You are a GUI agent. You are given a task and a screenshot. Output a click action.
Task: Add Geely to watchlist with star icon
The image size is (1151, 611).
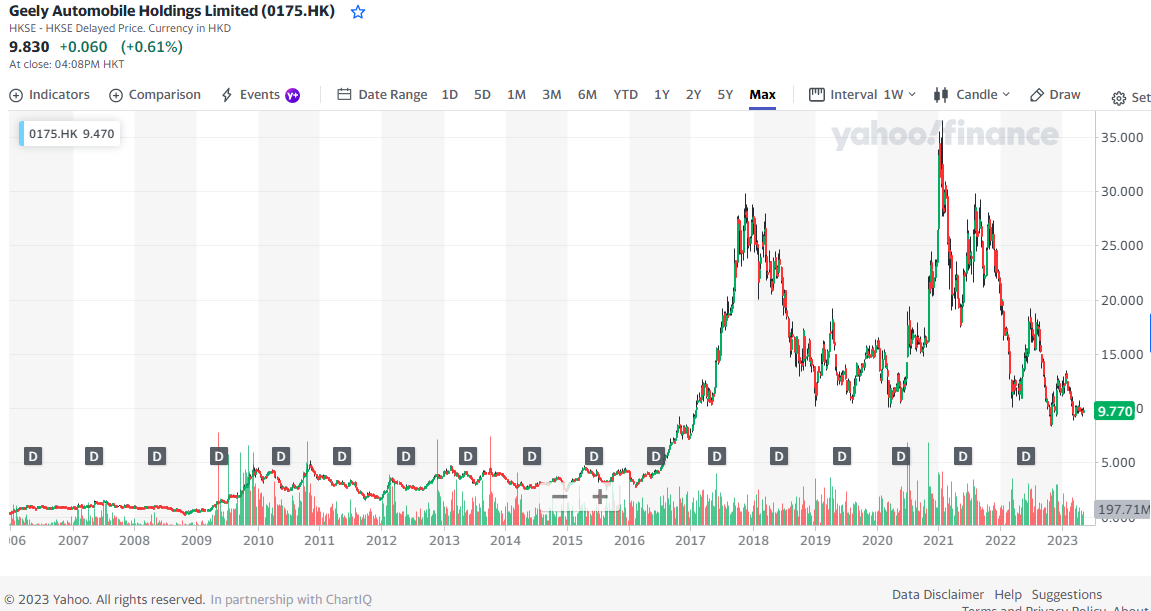pos(357,12)
